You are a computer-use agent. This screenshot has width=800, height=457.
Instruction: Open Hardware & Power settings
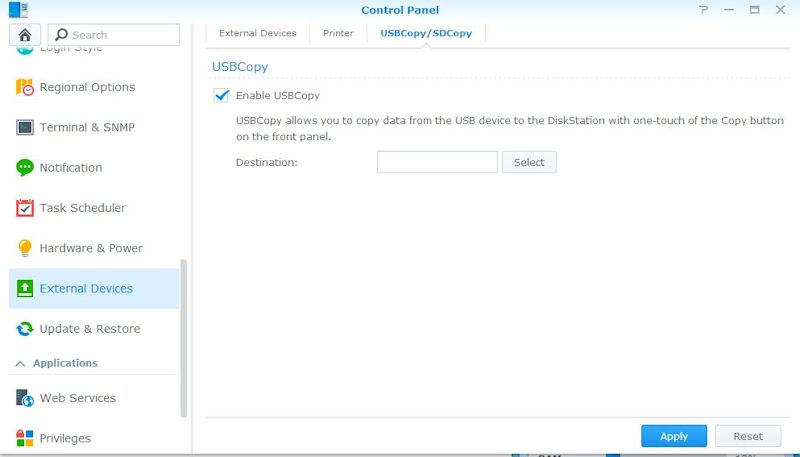(x=94, y=248)
